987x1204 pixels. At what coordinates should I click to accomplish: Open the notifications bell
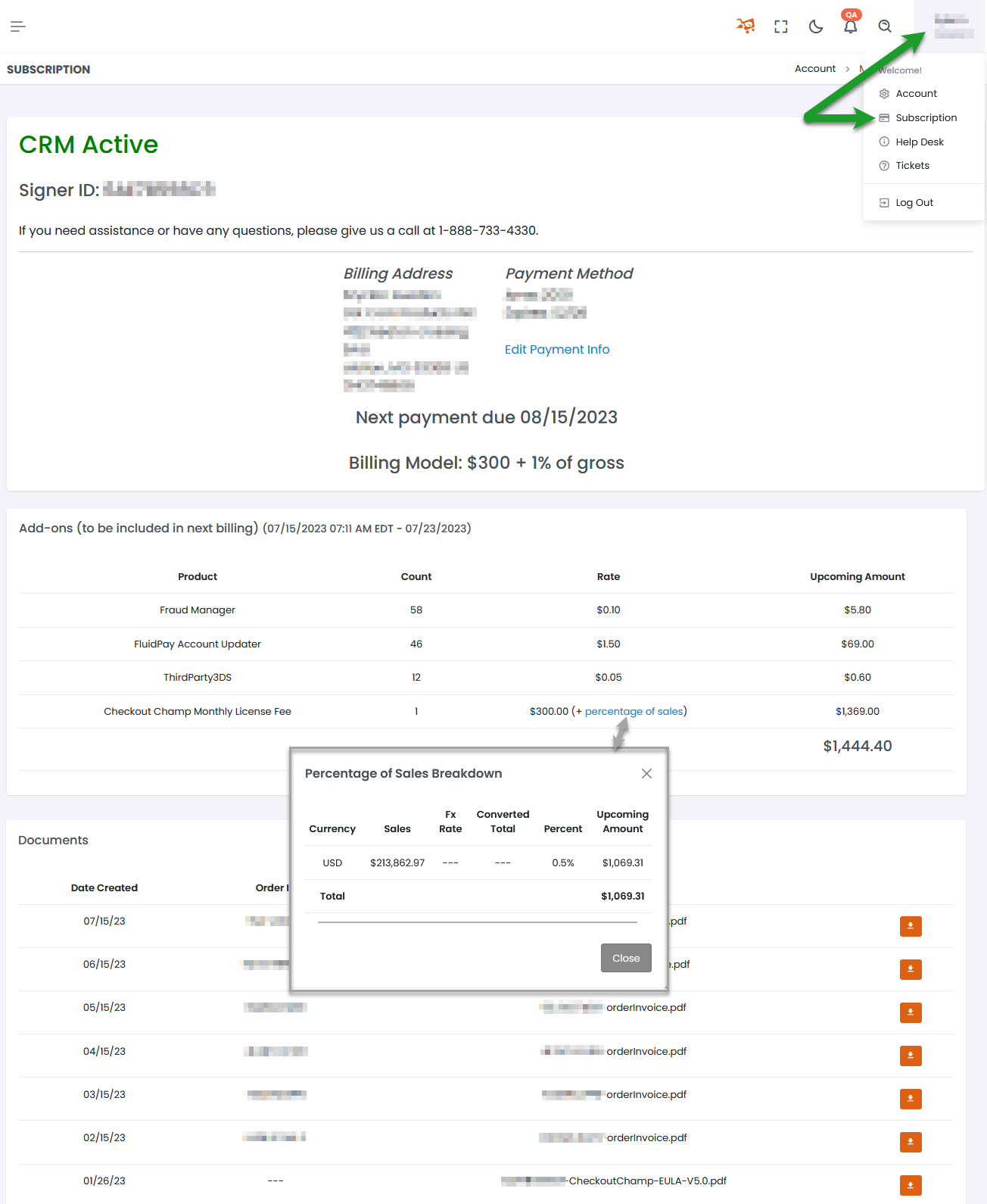click(x=851, y=27)
